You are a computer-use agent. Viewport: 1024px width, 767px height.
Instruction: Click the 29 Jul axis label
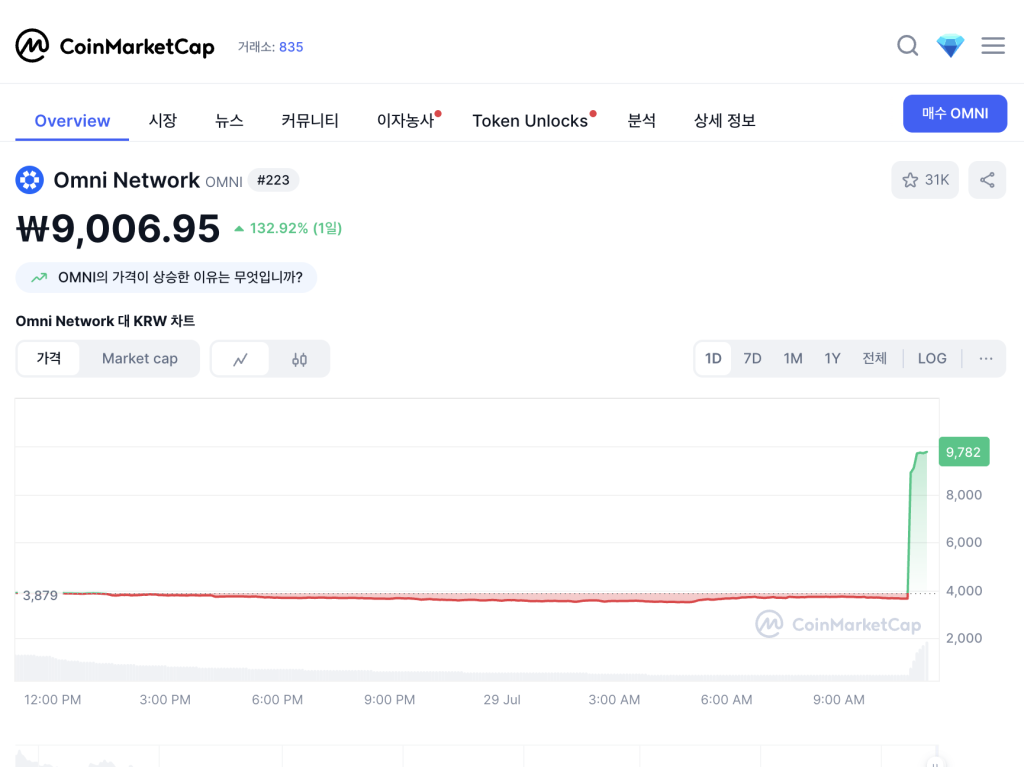(502, 700)
